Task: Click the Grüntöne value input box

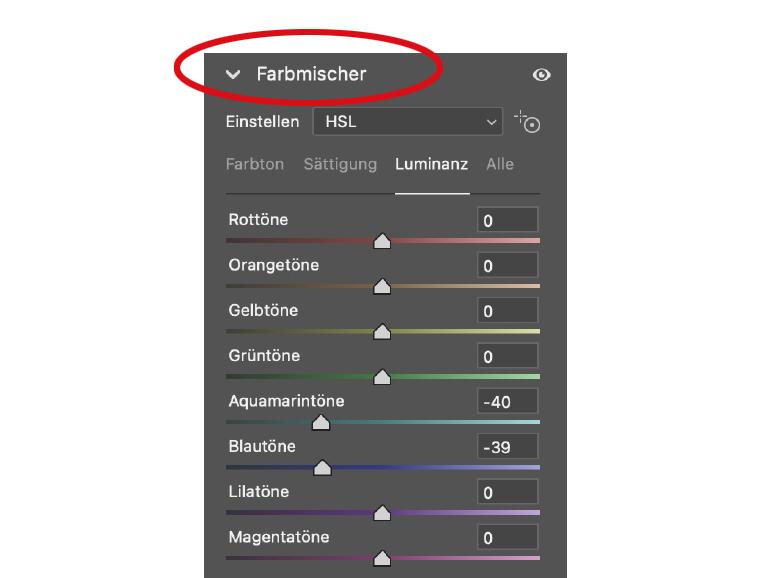Action: (x=507, y=357)
